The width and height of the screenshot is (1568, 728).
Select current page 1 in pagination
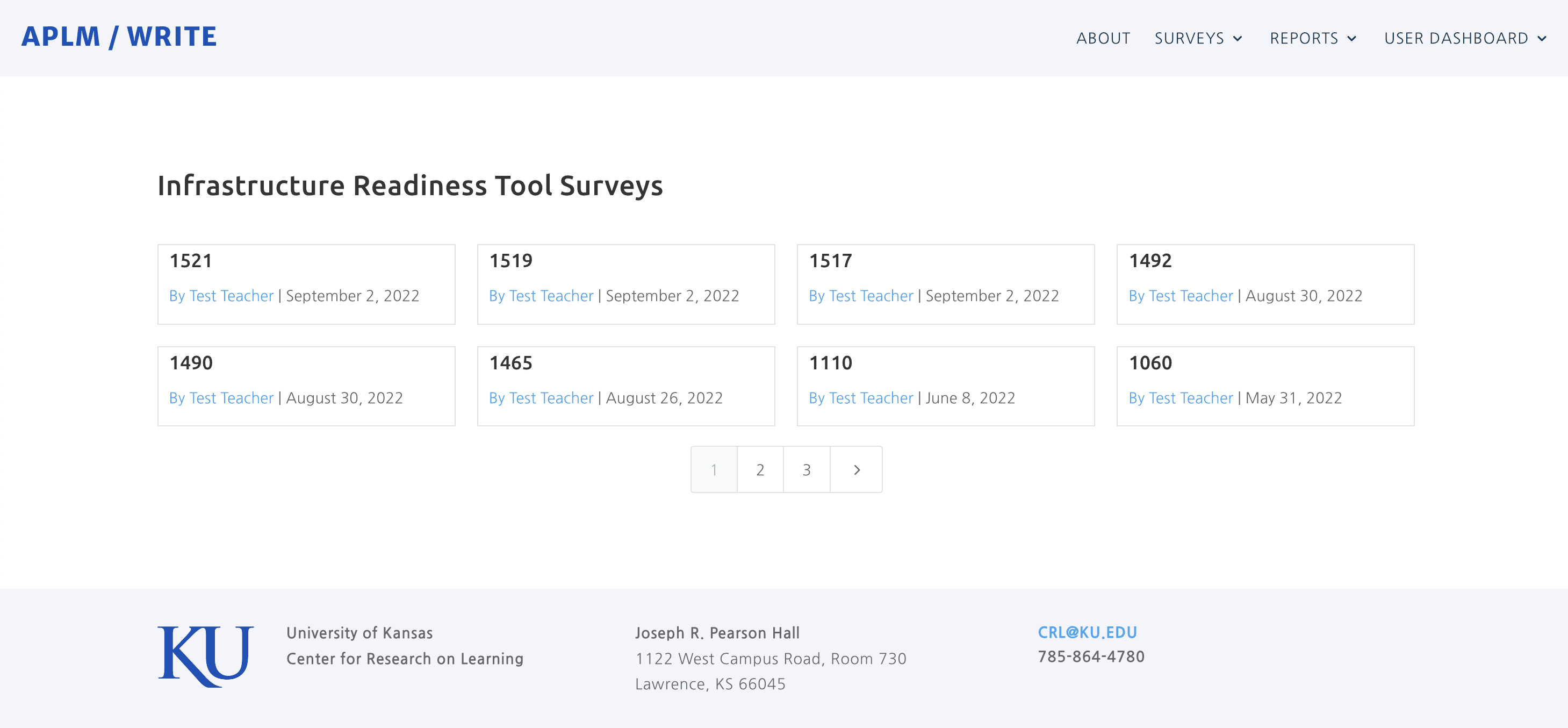tap(714, 470)
